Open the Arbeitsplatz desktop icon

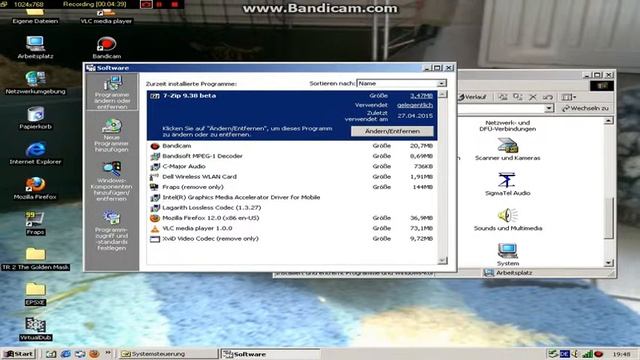click(x=36, y=47)
